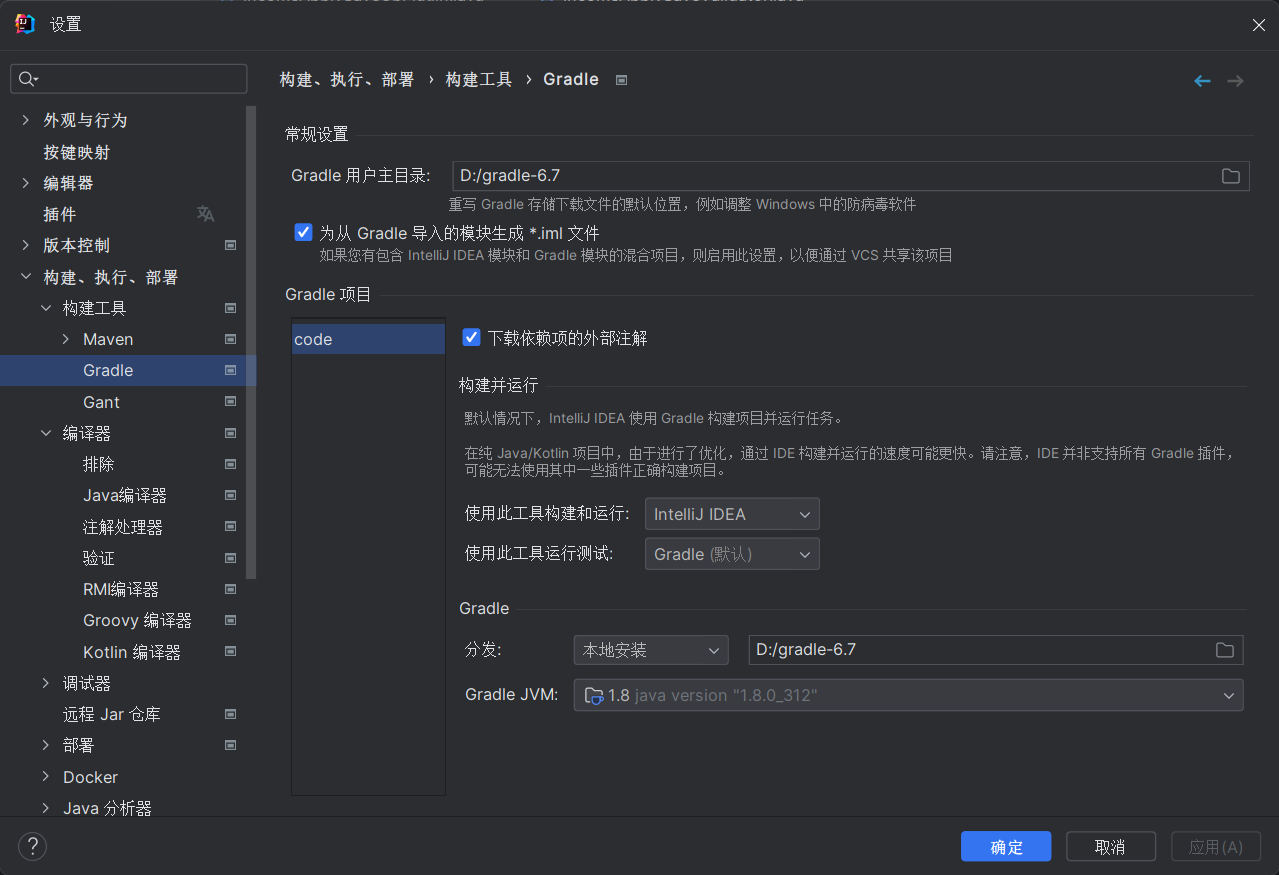Click project settings icon in the selected Gradle row
1279x875 pixels.
coord(230,370)
